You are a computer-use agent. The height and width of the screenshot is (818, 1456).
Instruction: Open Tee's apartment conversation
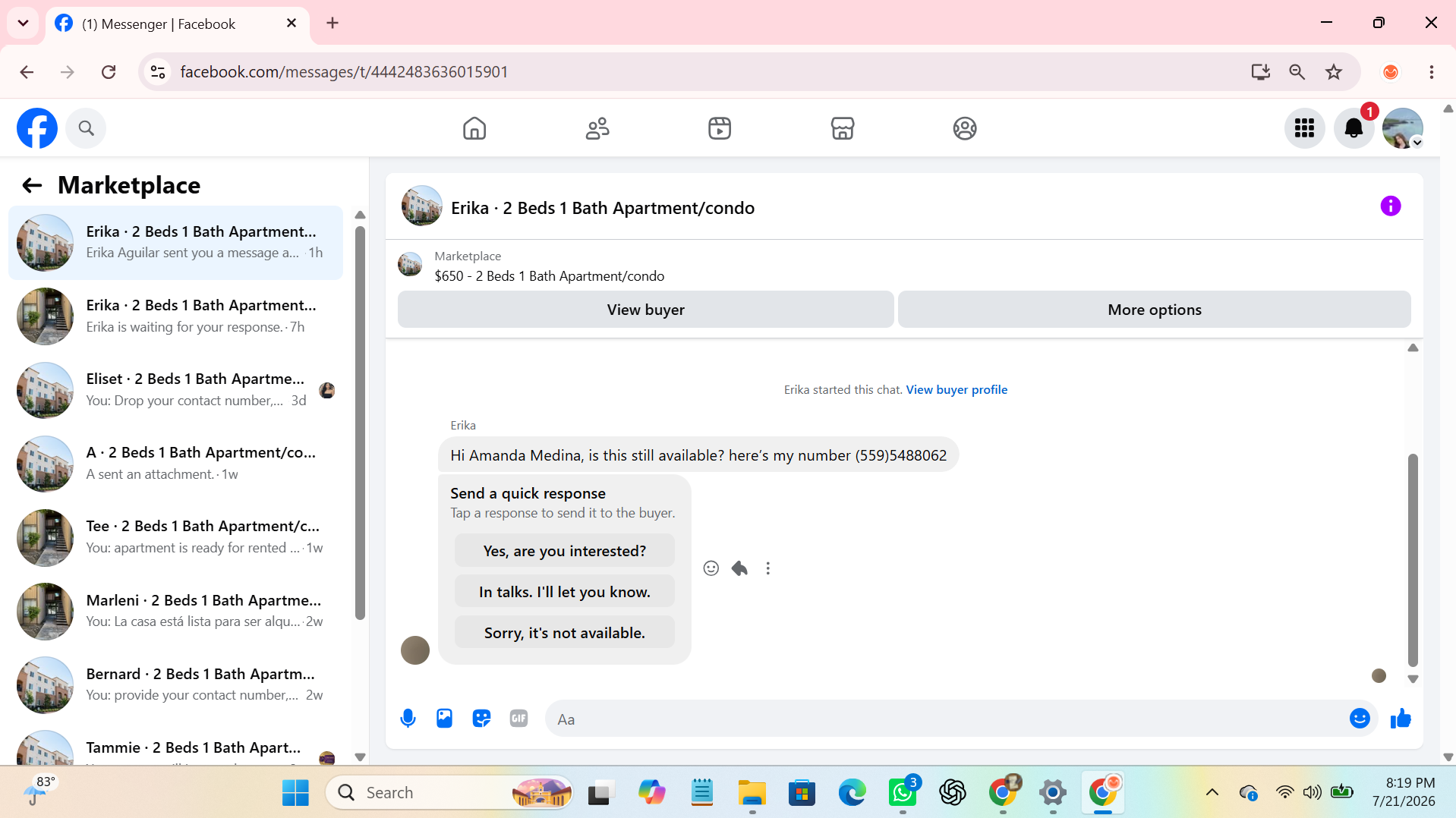pyautogui.click(x=175, y=537)
